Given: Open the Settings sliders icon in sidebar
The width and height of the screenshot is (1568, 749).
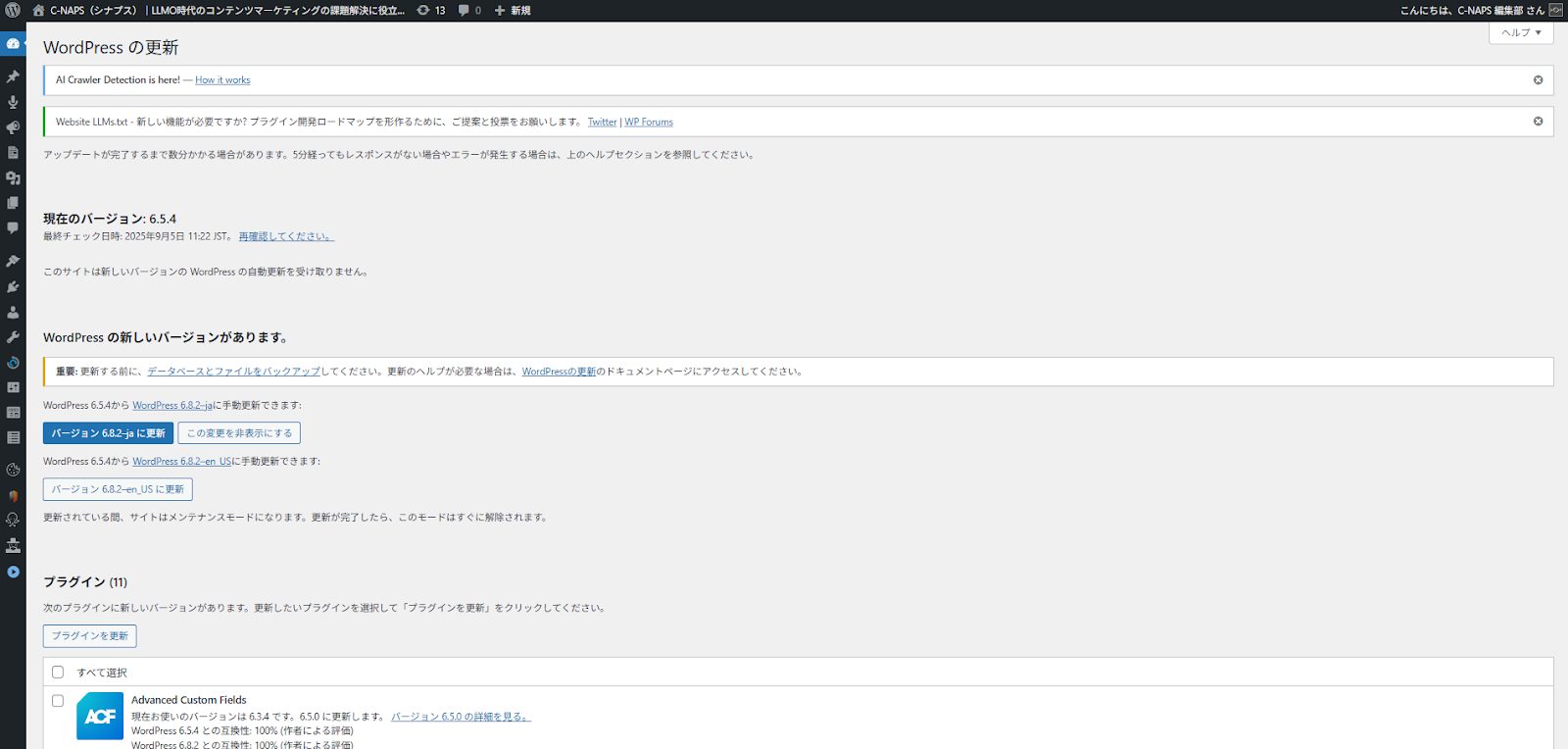Looking at the screenshot, I should (x=13, y=387).
